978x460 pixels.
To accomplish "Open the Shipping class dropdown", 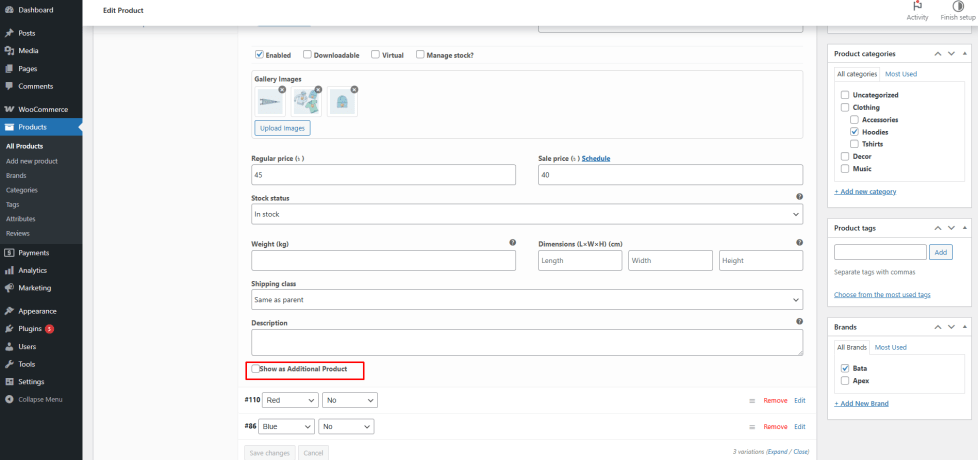I will click(527, 300).
